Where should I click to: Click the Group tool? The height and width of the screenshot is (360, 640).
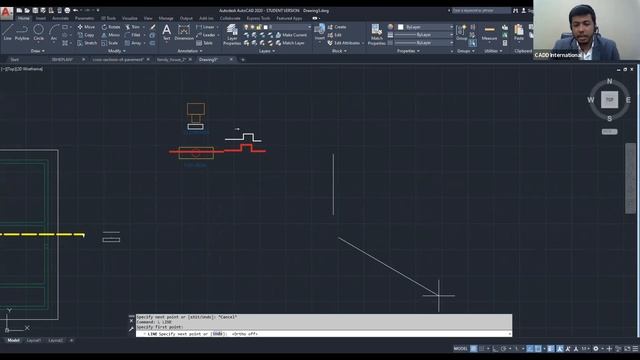[461, 32]
